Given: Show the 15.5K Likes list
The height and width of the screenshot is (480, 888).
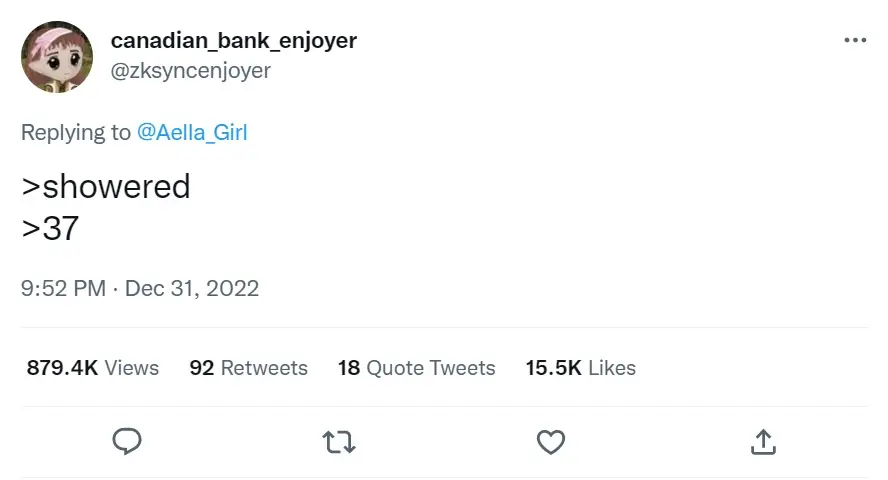Looking at the screenshot, I should 581,368.
